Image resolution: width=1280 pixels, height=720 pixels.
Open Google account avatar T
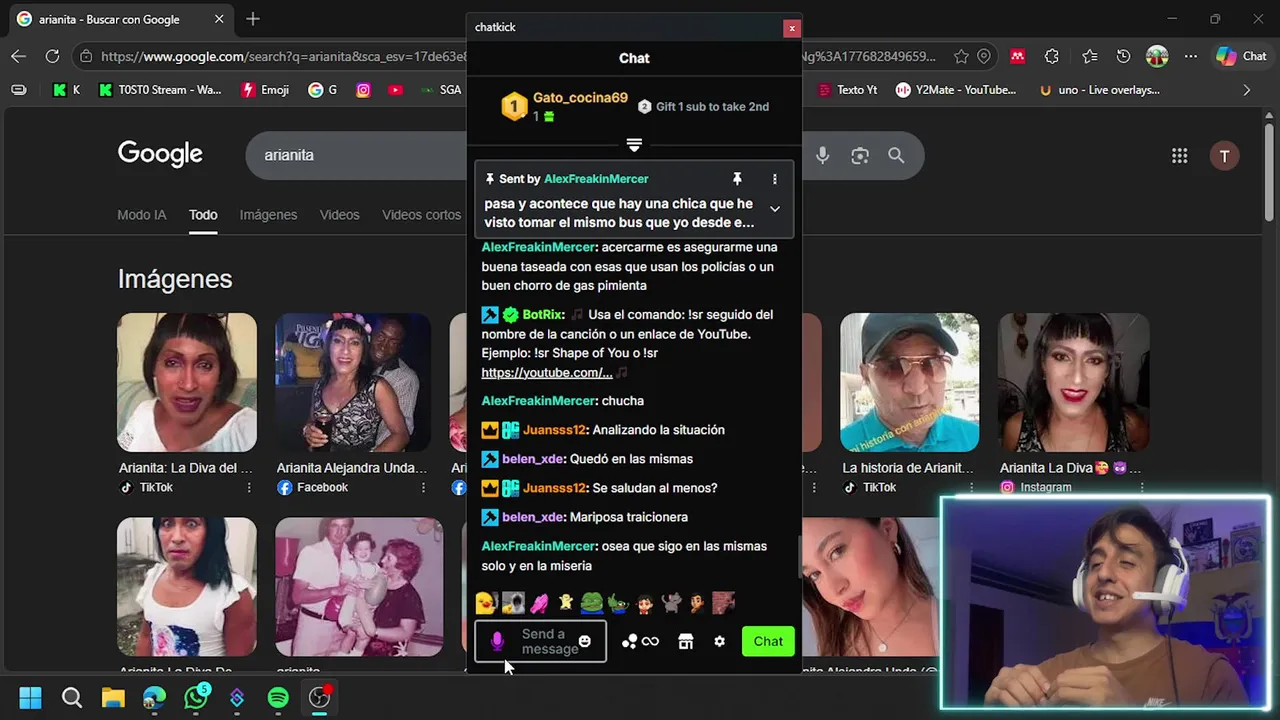tap(1224, 155)
